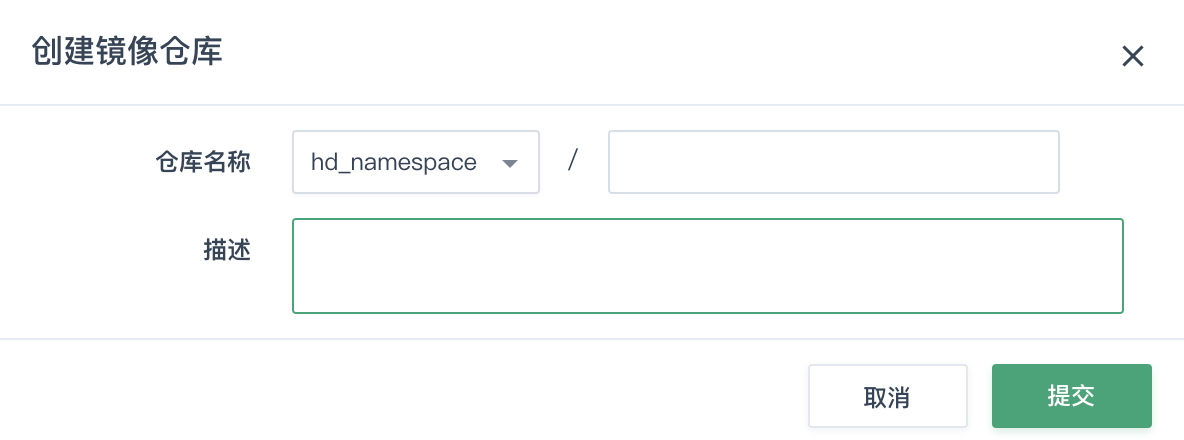Click inside the 描述 description text area
1184x440 pixels.
point(708,266)
